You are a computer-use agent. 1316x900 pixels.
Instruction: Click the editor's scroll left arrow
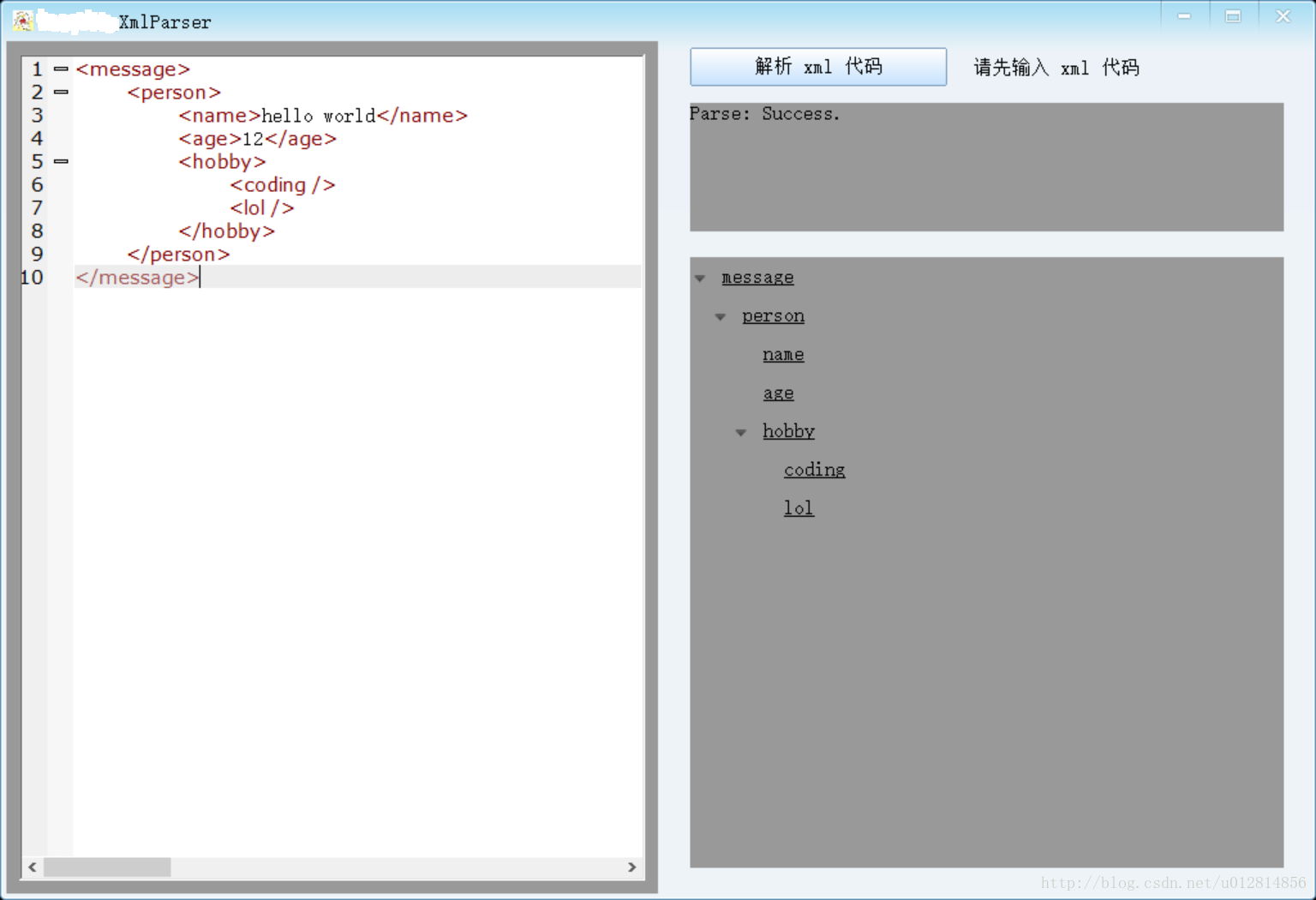(33, 867)
